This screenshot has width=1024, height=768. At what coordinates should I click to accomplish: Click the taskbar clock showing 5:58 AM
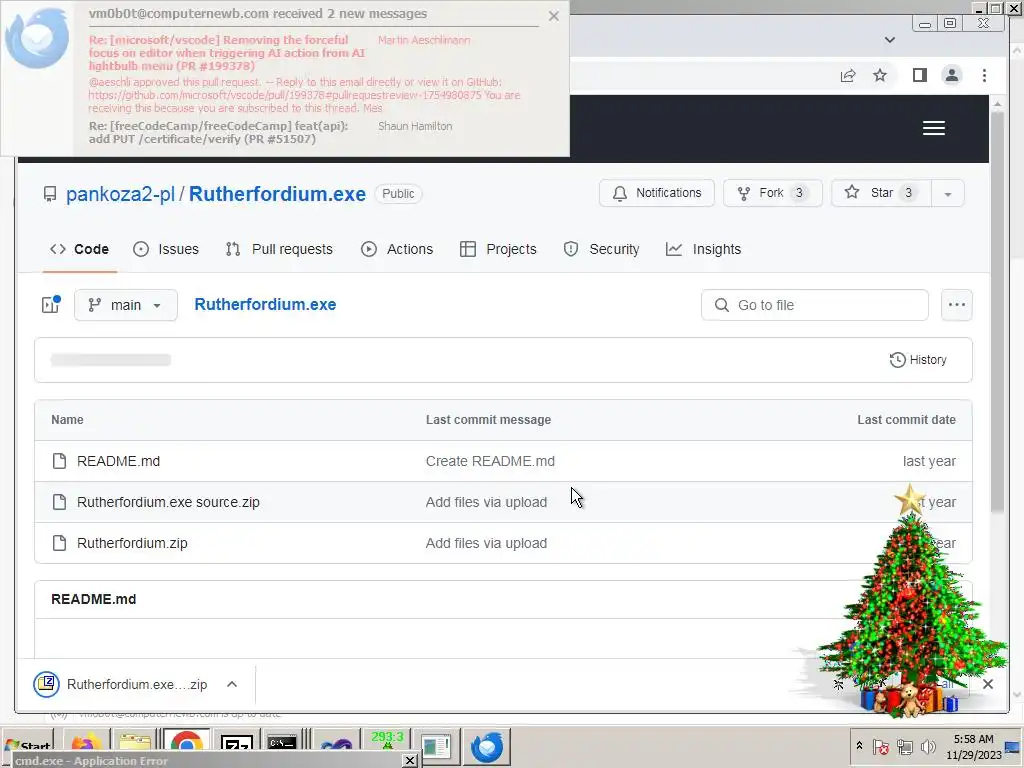click(973, 746)
